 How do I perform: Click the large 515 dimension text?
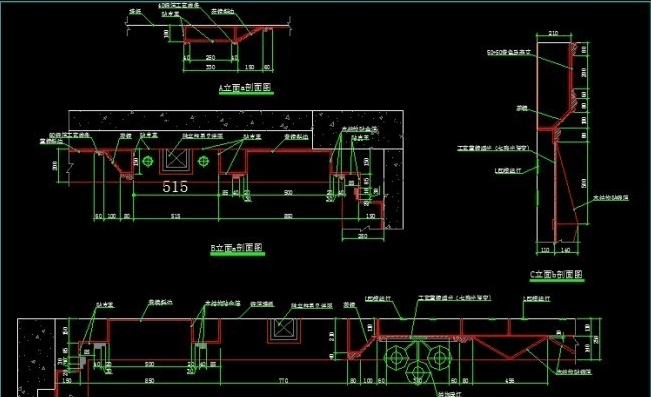tap(175, 187)
